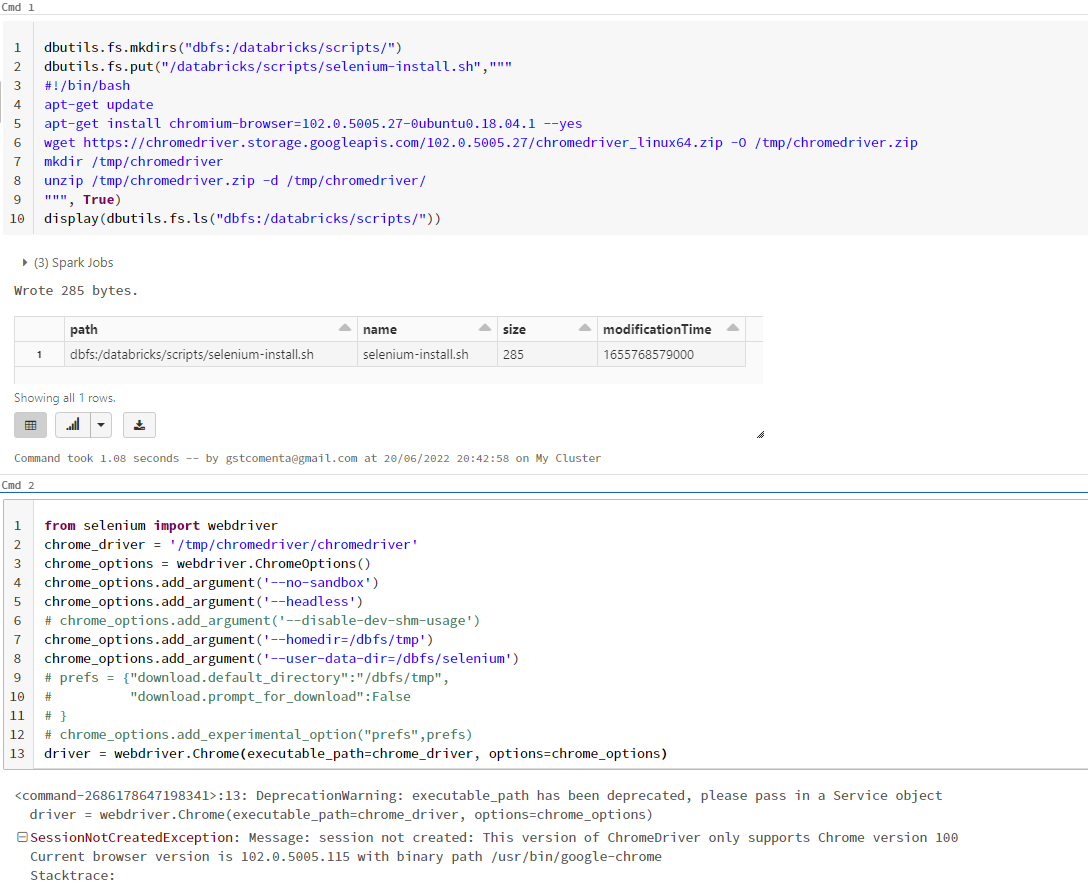Toggle the name column sort direction

pos(483,329)
